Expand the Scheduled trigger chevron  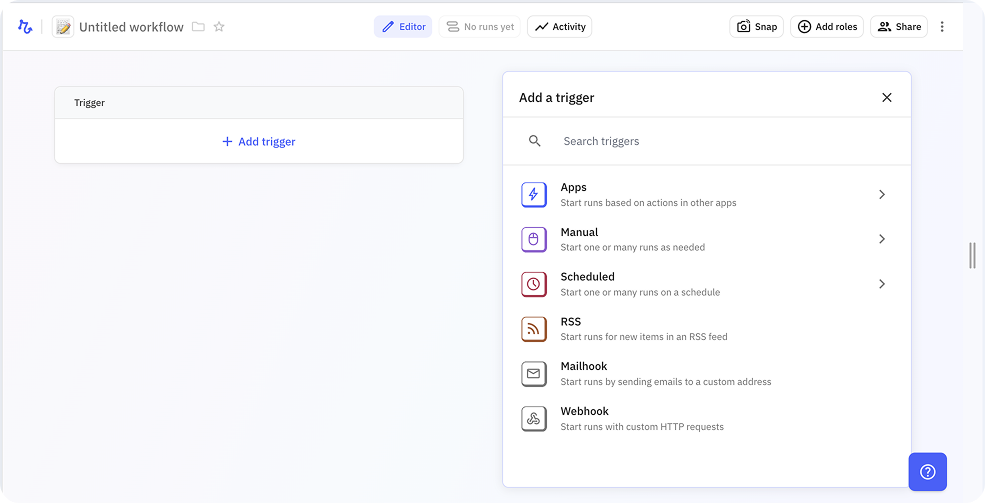pyautogui.click(x=882, y=284)
